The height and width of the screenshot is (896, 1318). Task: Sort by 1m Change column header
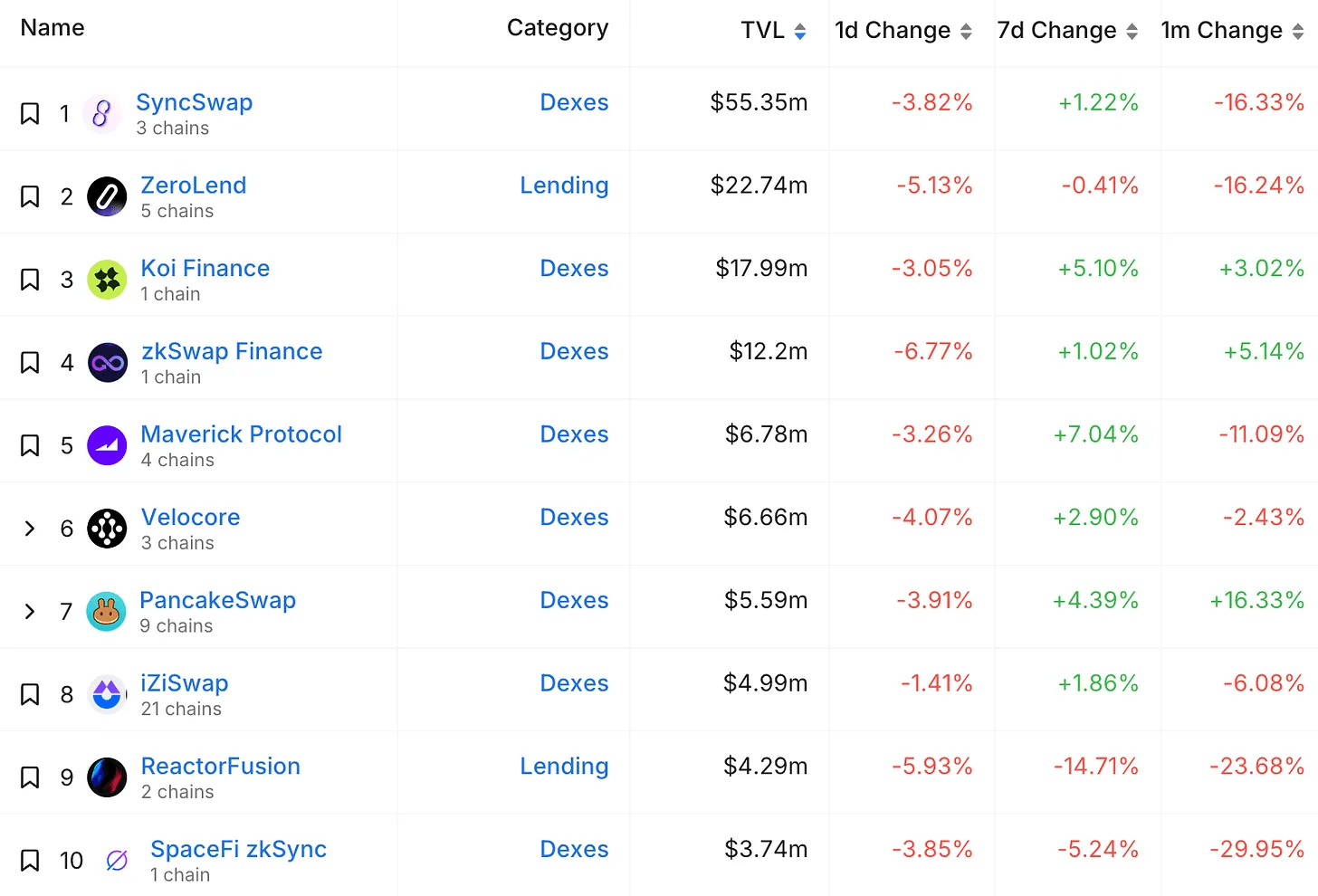(x=1233, y=31)
